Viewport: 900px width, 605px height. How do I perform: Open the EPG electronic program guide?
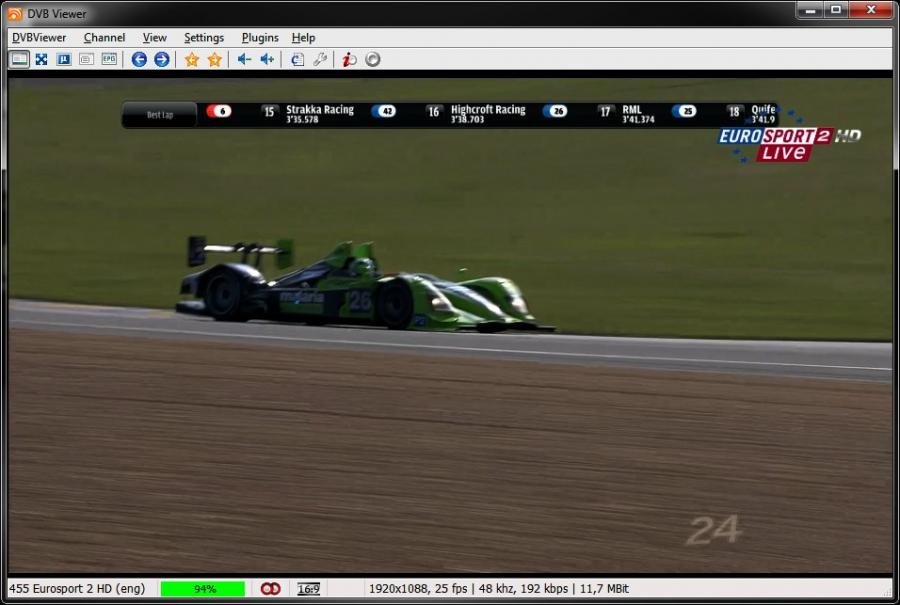[x=108, y=59]
